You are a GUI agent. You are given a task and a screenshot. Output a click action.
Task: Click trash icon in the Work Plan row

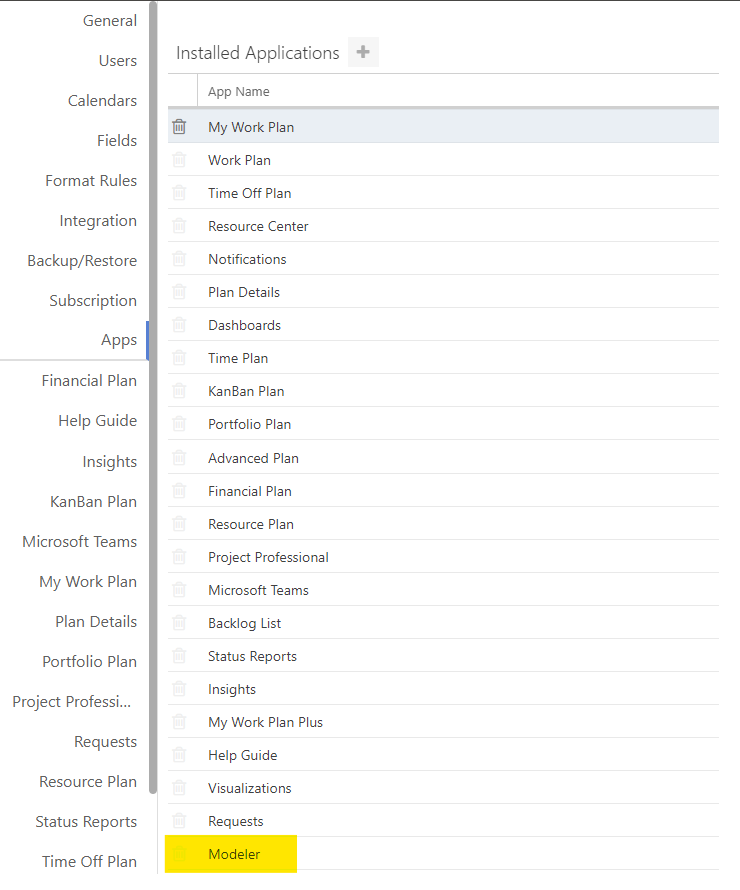coord(179,159)
